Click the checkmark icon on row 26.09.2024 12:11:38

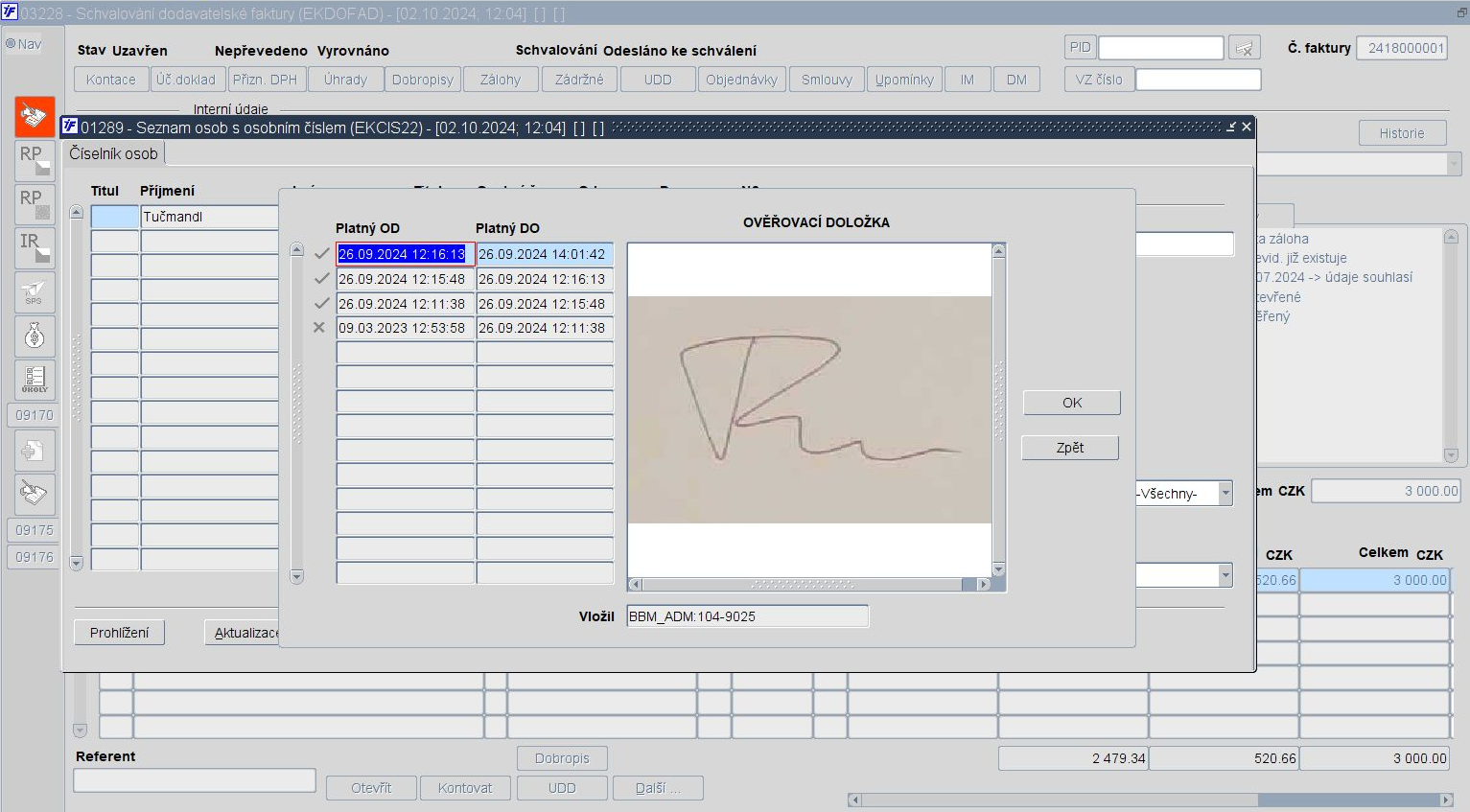[321, 303]
